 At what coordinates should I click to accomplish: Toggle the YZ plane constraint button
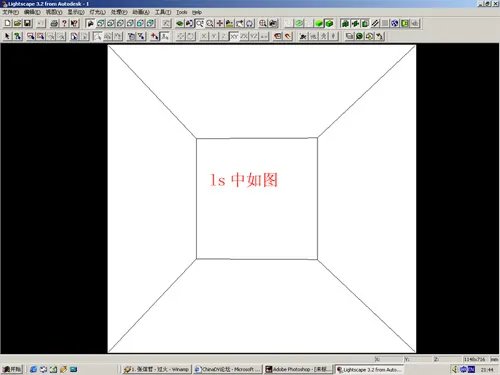254,36
